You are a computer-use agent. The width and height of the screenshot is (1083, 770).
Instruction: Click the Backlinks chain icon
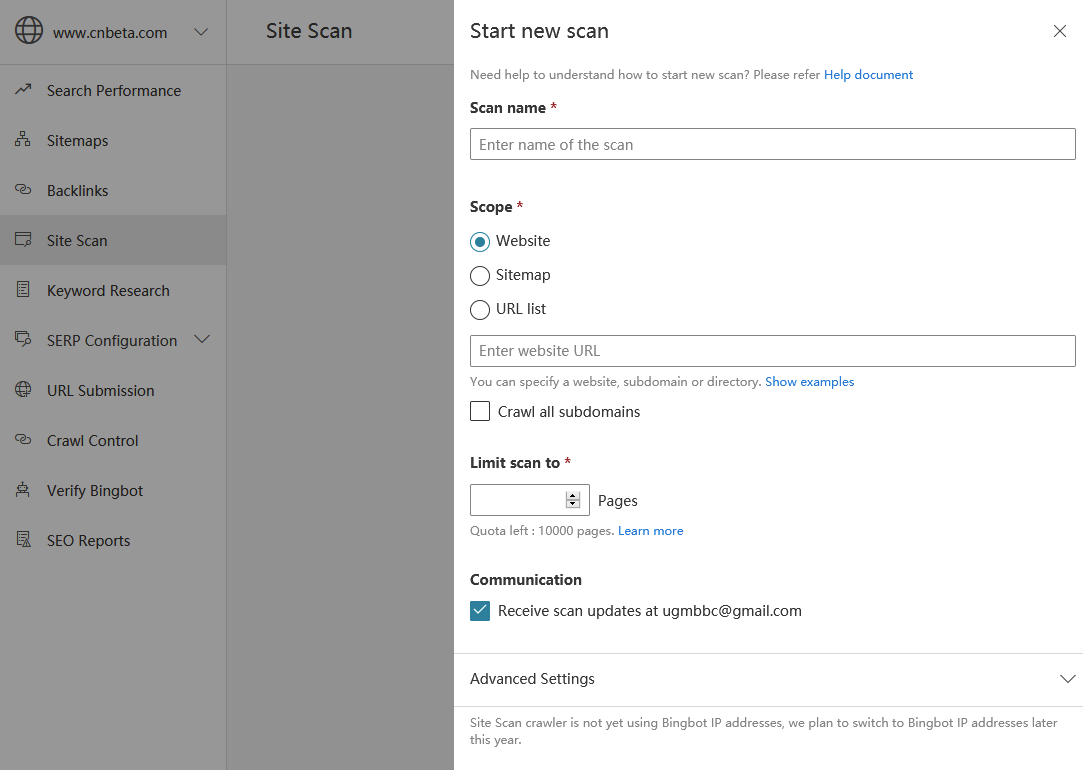(x=23, y=190)
